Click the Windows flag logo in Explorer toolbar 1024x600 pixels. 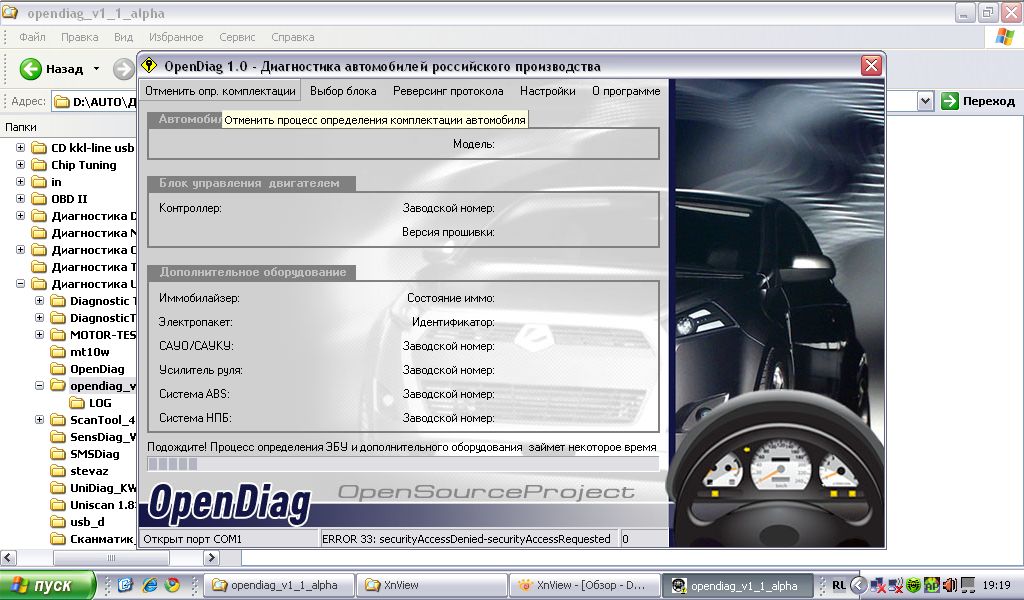pyautogui.click(x=1004, y=37)
